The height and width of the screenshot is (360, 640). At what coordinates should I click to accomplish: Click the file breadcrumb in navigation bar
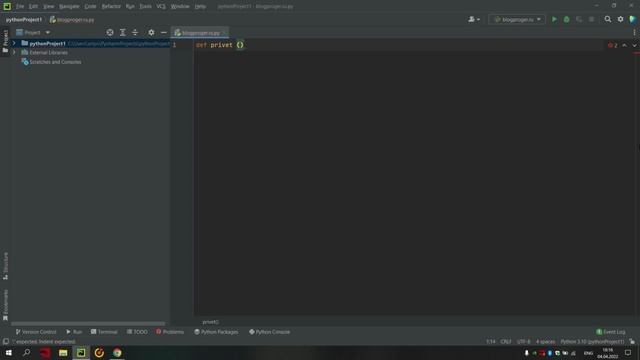[x=72, y=20]
